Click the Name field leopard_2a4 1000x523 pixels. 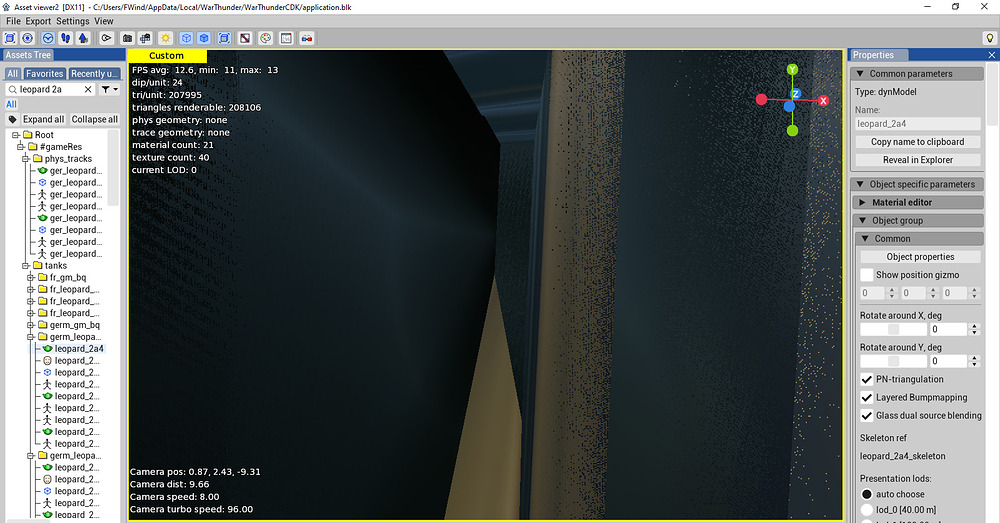(918, 124)
